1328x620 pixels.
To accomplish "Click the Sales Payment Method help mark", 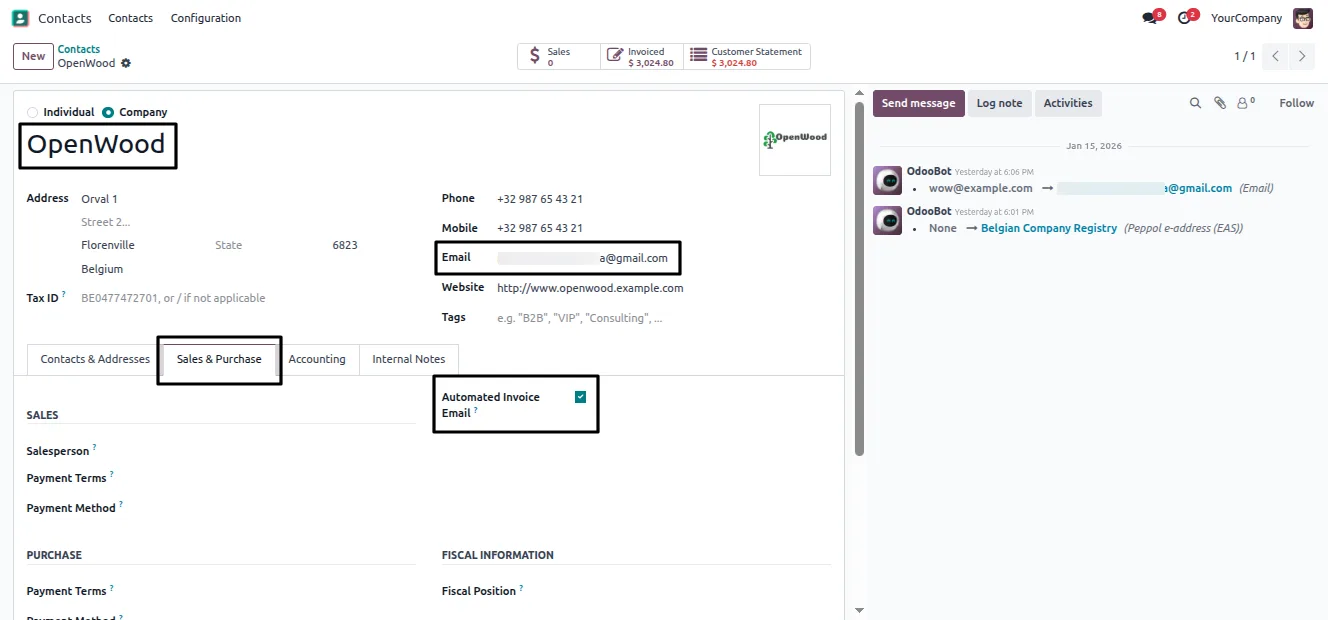I will [121, 505].
